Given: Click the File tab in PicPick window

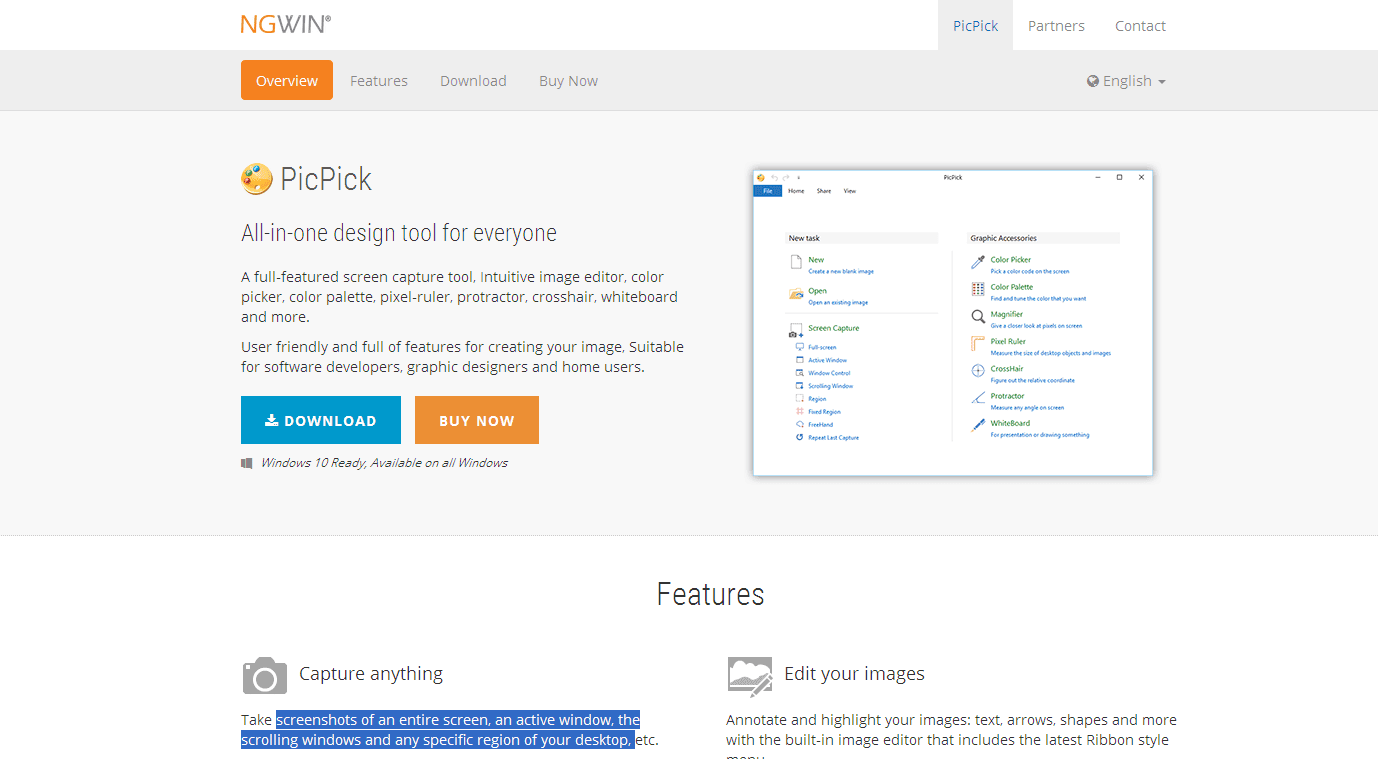Looking at the screenshot, I should (x=768, y=191).
